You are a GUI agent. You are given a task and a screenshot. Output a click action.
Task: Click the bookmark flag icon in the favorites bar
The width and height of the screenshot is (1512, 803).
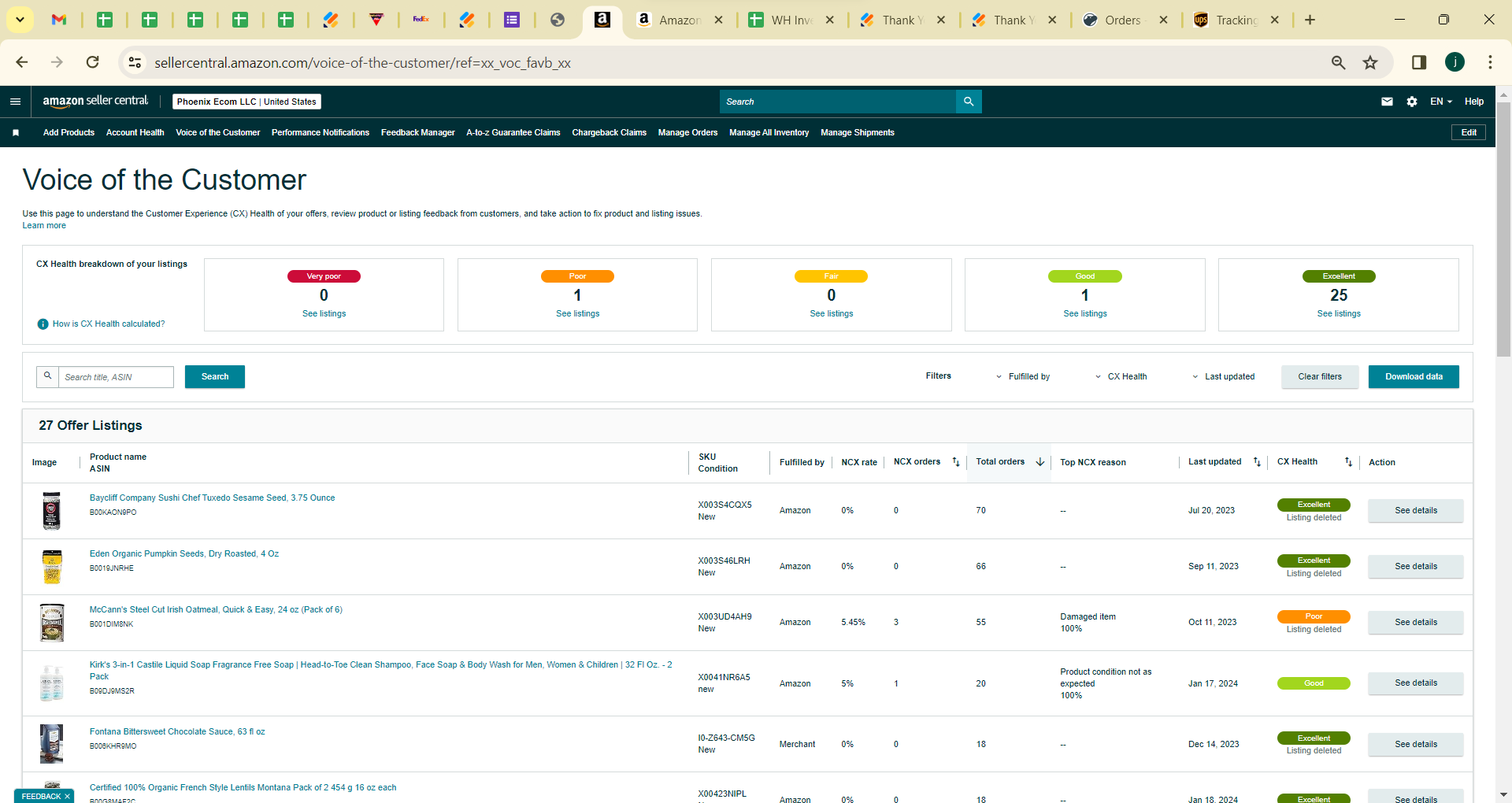pyautogui.click(x=16, y=132)
